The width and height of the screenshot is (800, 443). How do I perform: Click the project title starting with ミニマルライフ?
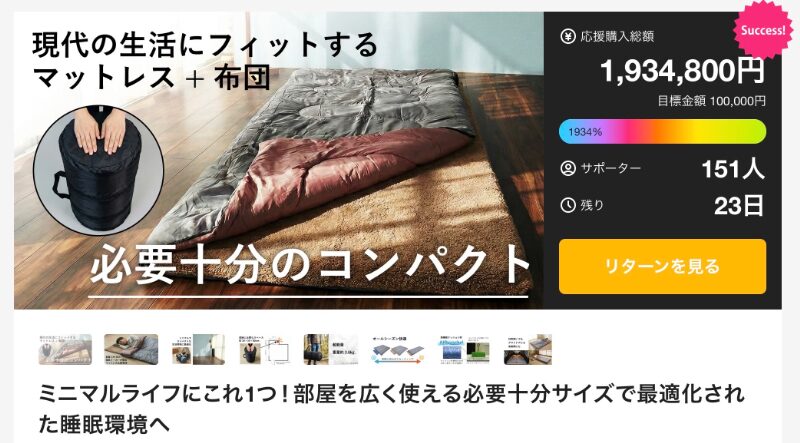point(391,409)
